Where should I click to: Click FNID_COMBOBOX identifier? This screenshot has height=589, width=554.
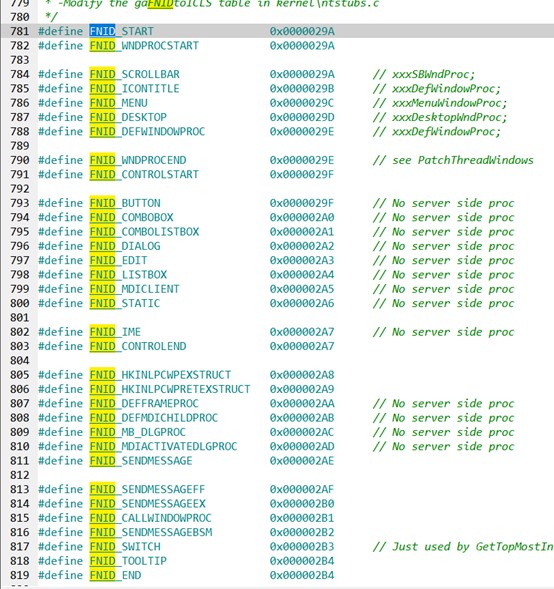pos(131,217)
